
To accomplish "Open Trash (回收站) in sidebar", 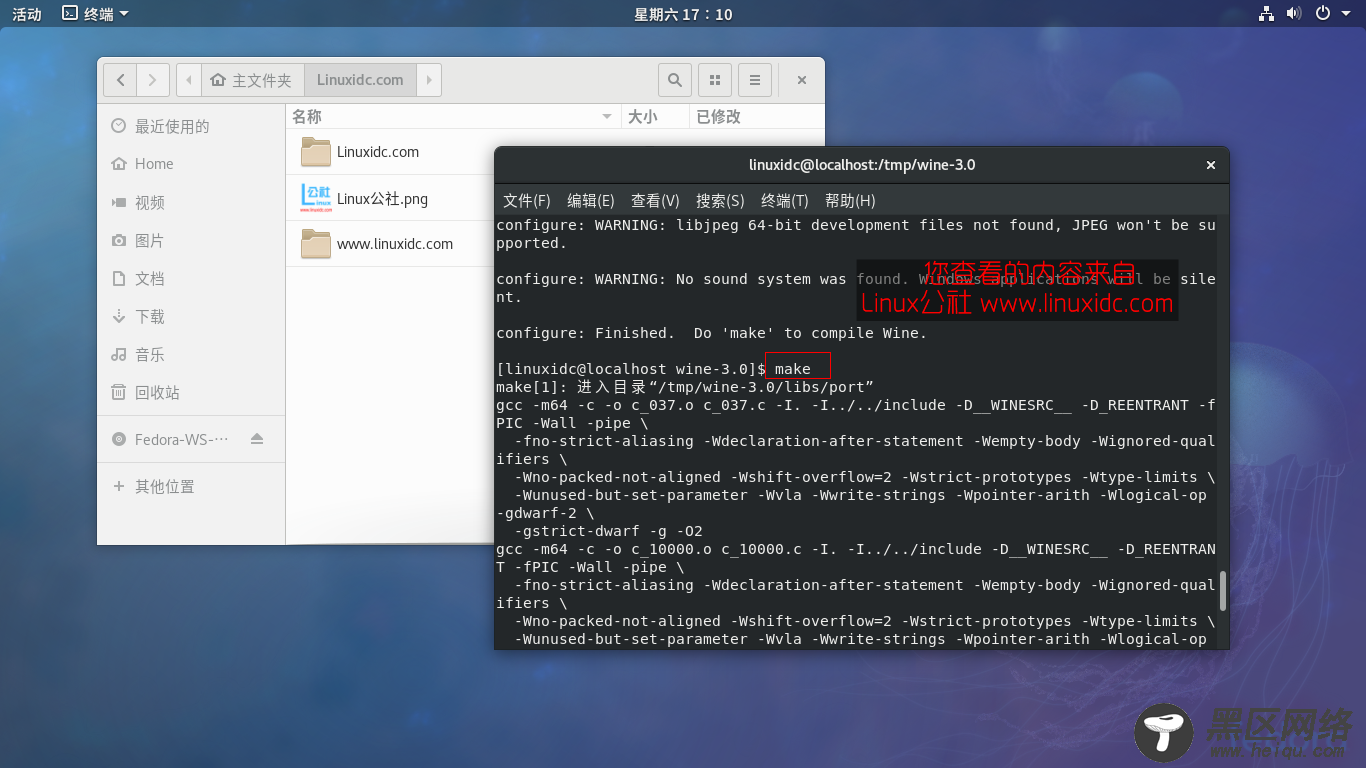I will [x=191, y=392].
